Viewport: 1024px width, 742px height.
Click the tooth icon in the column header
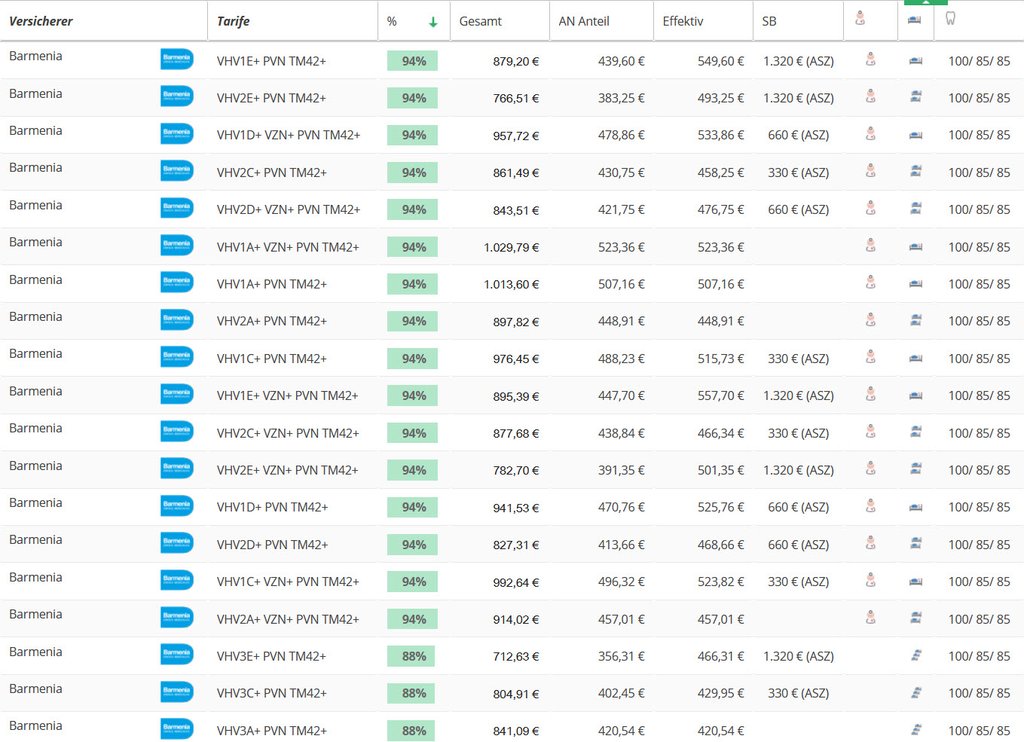tap(950, 19)
